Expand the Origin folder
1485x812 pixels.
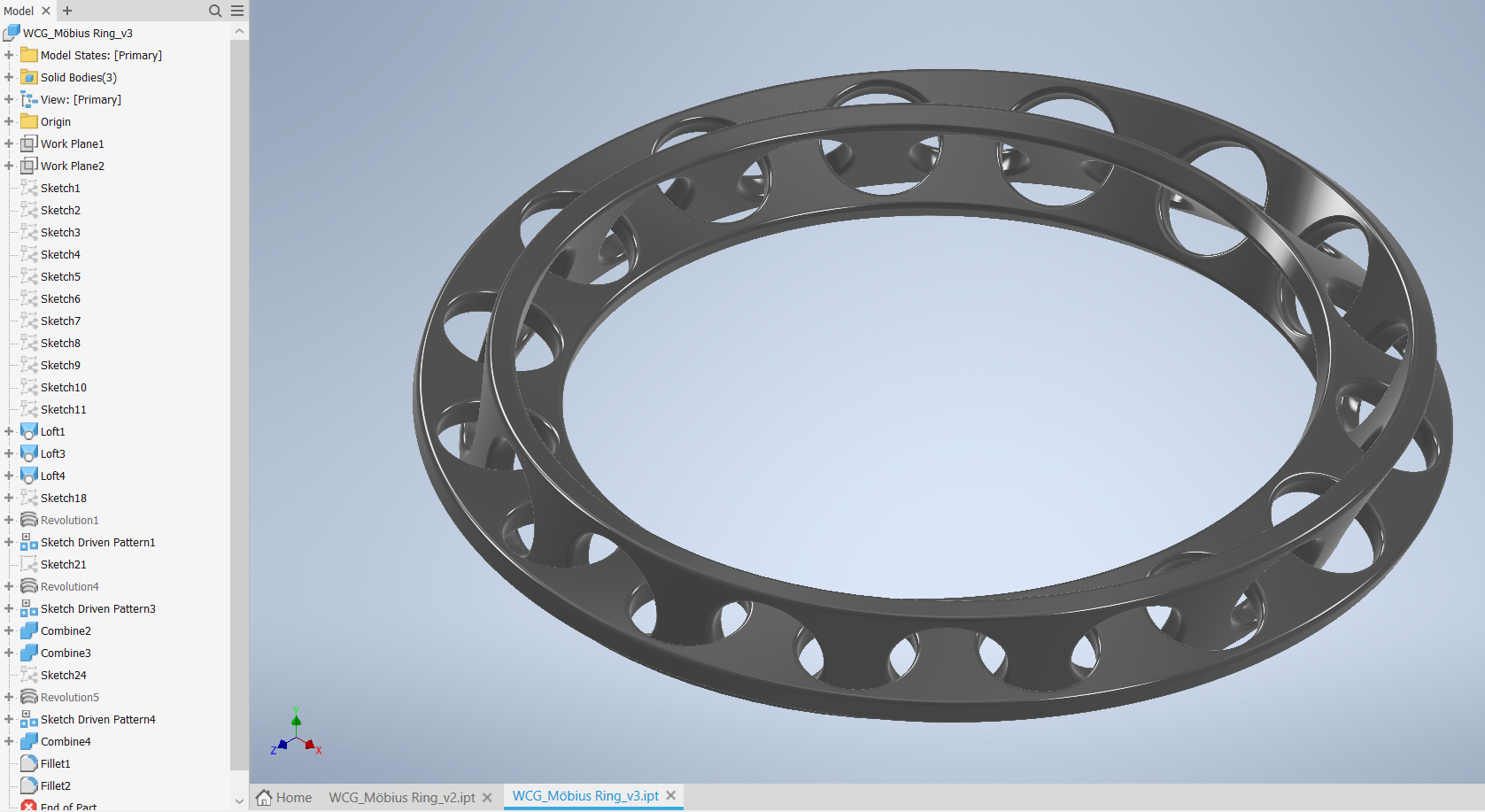point(9,121)
